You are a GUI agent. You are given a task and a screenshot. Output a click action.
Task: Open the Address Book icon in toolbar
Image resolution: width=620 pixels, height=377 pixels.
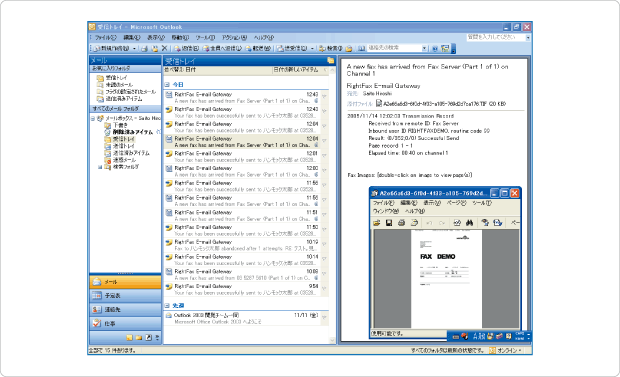click(x=361, y=48)
